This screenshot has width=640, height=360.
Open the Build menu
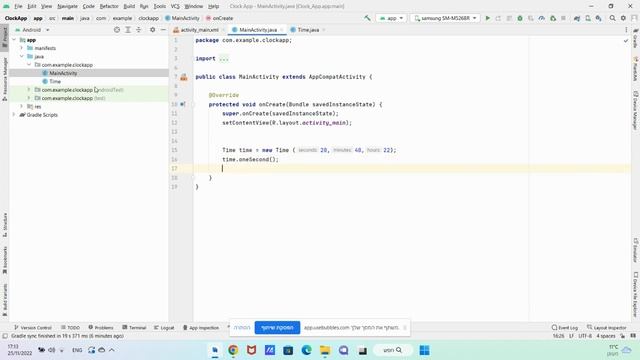(x=129, y=6)
